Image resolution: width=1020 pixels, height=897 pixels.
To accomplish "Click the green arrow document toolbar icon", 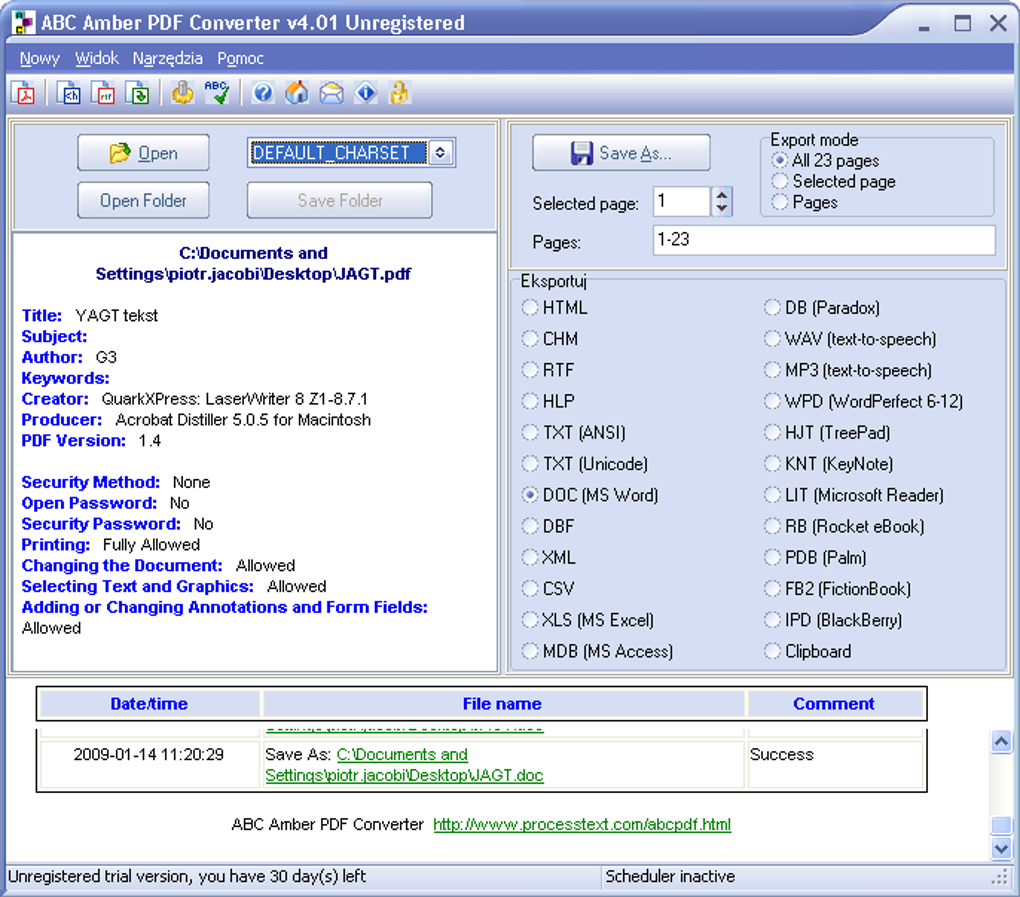I will click(x=137, y=94).
